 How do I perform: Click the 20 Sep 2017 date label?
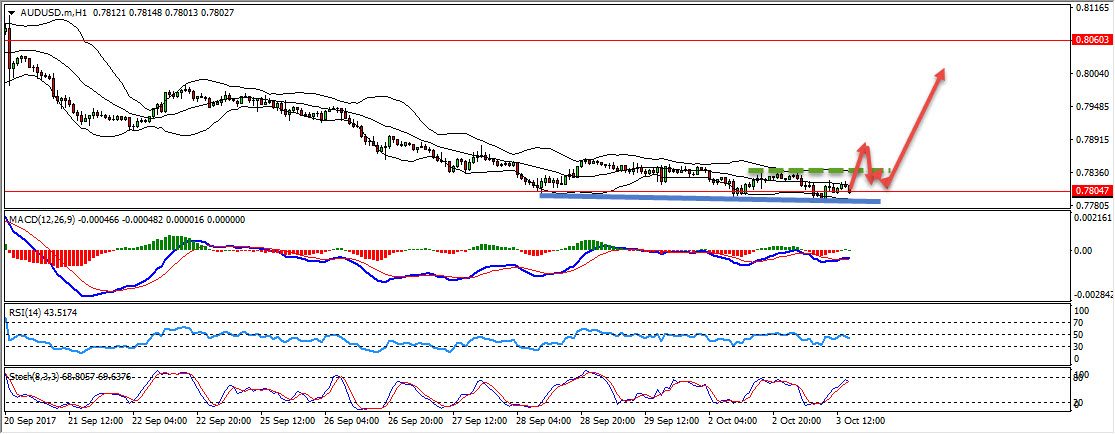pos(30,423)
